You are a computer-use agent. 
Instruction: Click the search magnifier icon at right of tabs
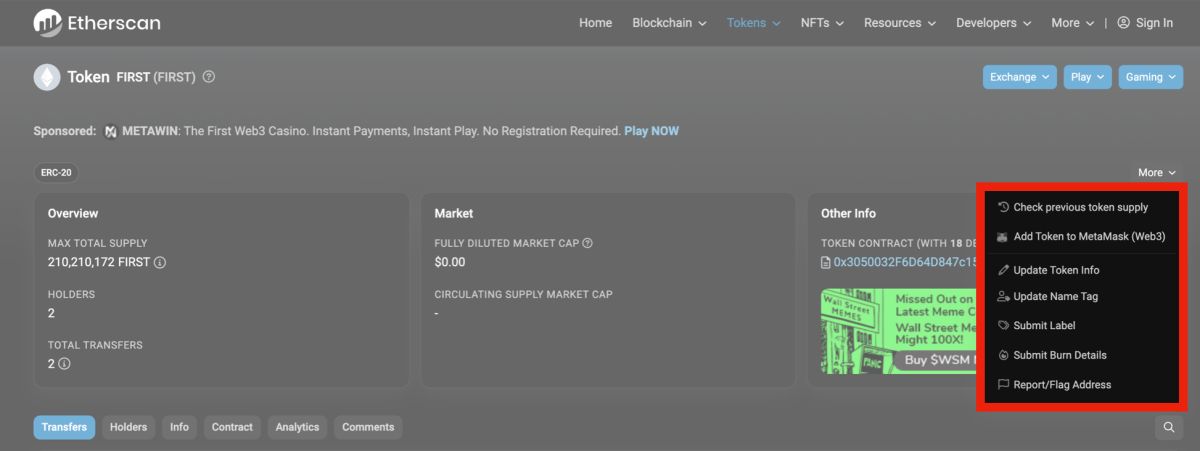click(1168, 428)
